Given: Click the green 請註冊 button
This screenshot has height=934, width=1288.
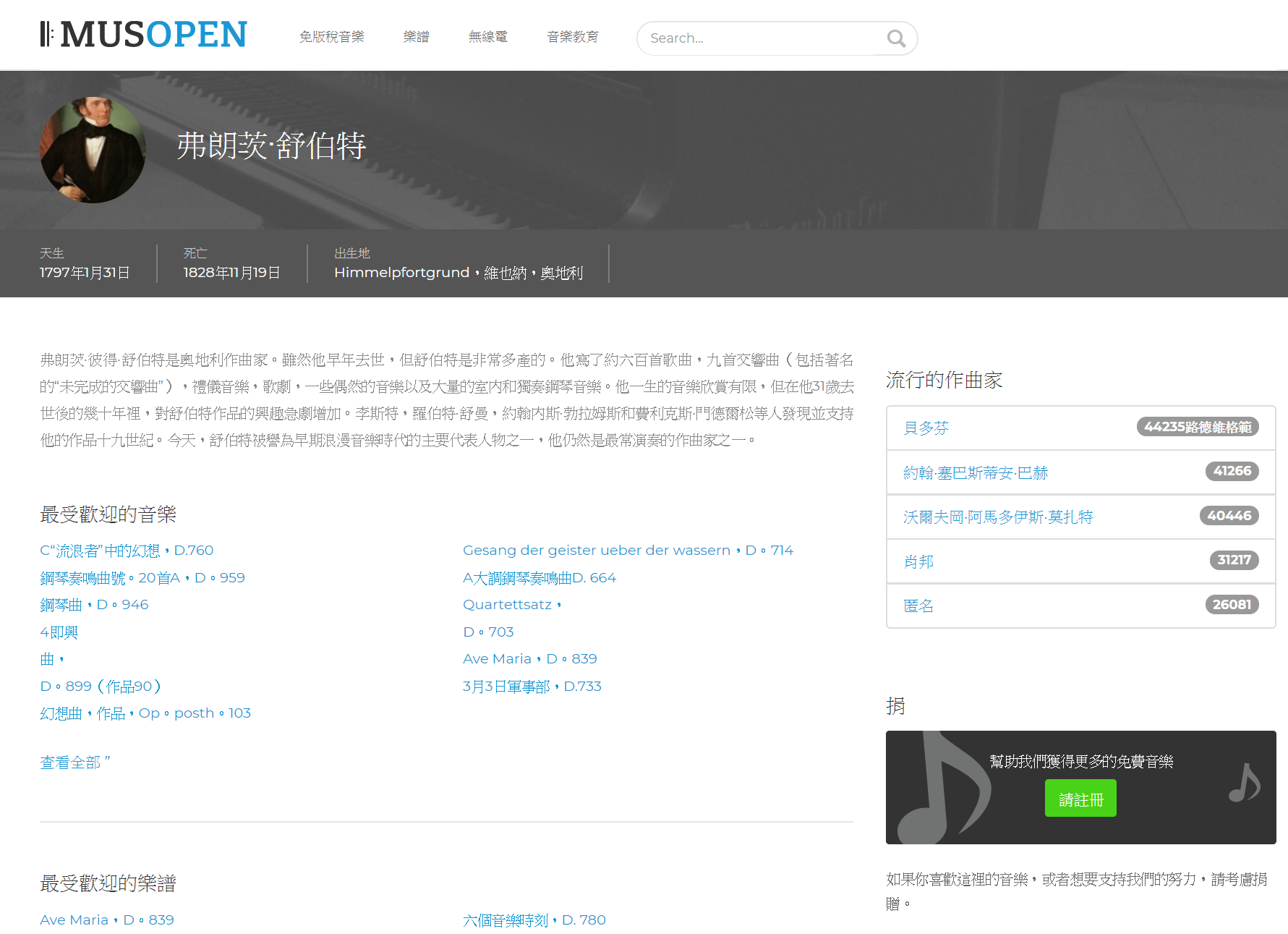Looking at the screenshot, I should tap(1080, 799).
